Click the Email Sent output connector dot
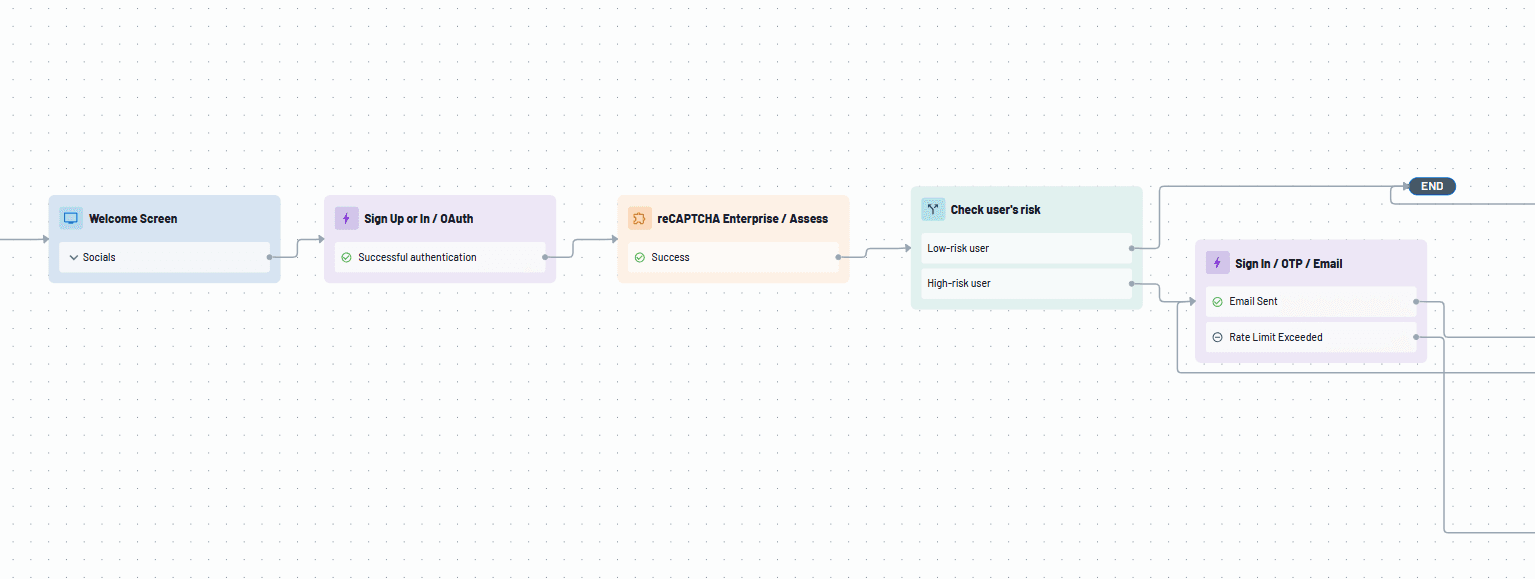Image resolution: width=1535 pixels, height=579 pixels. [x=1416, y=301]
